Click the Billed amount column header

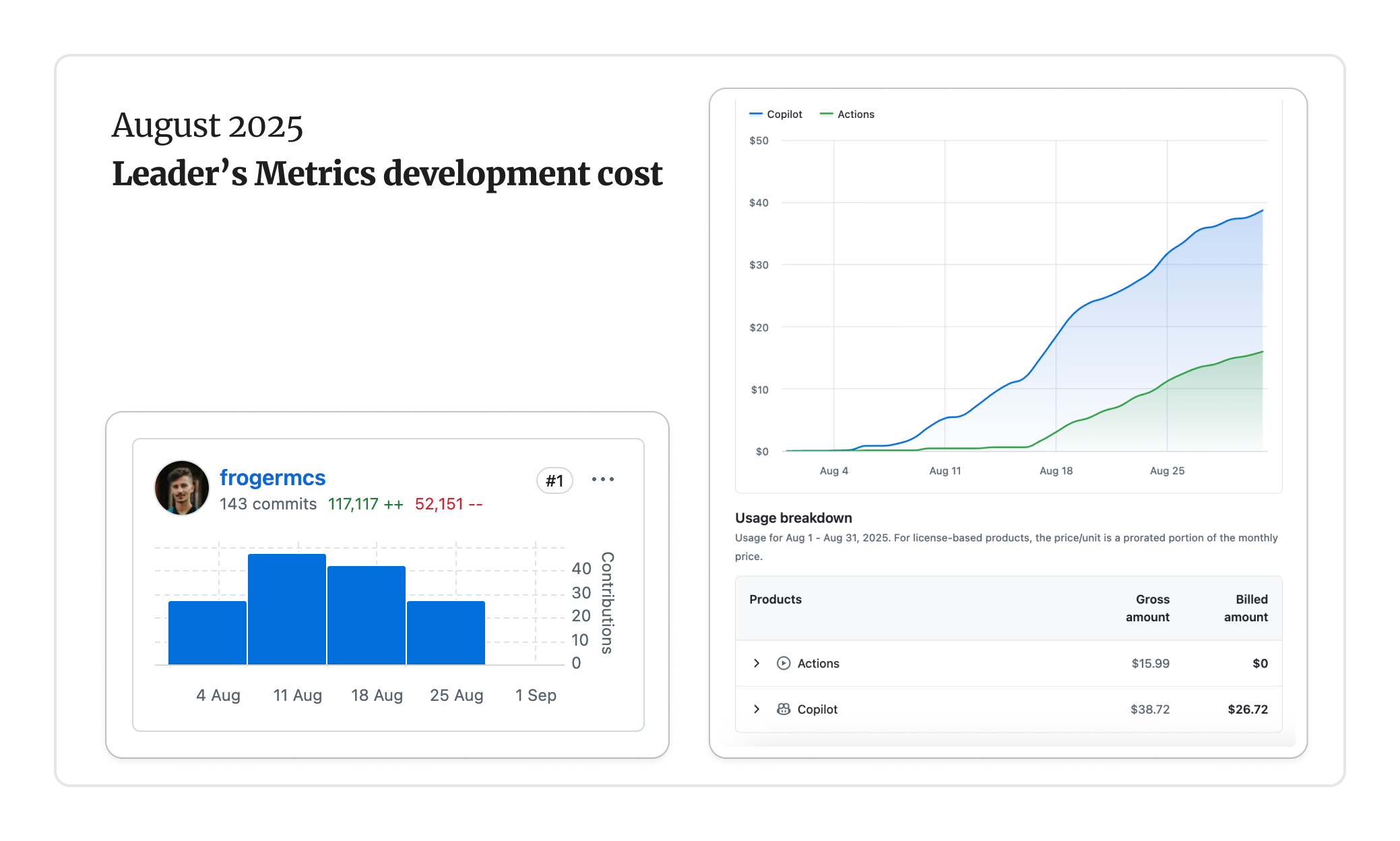pos(1246,608)
